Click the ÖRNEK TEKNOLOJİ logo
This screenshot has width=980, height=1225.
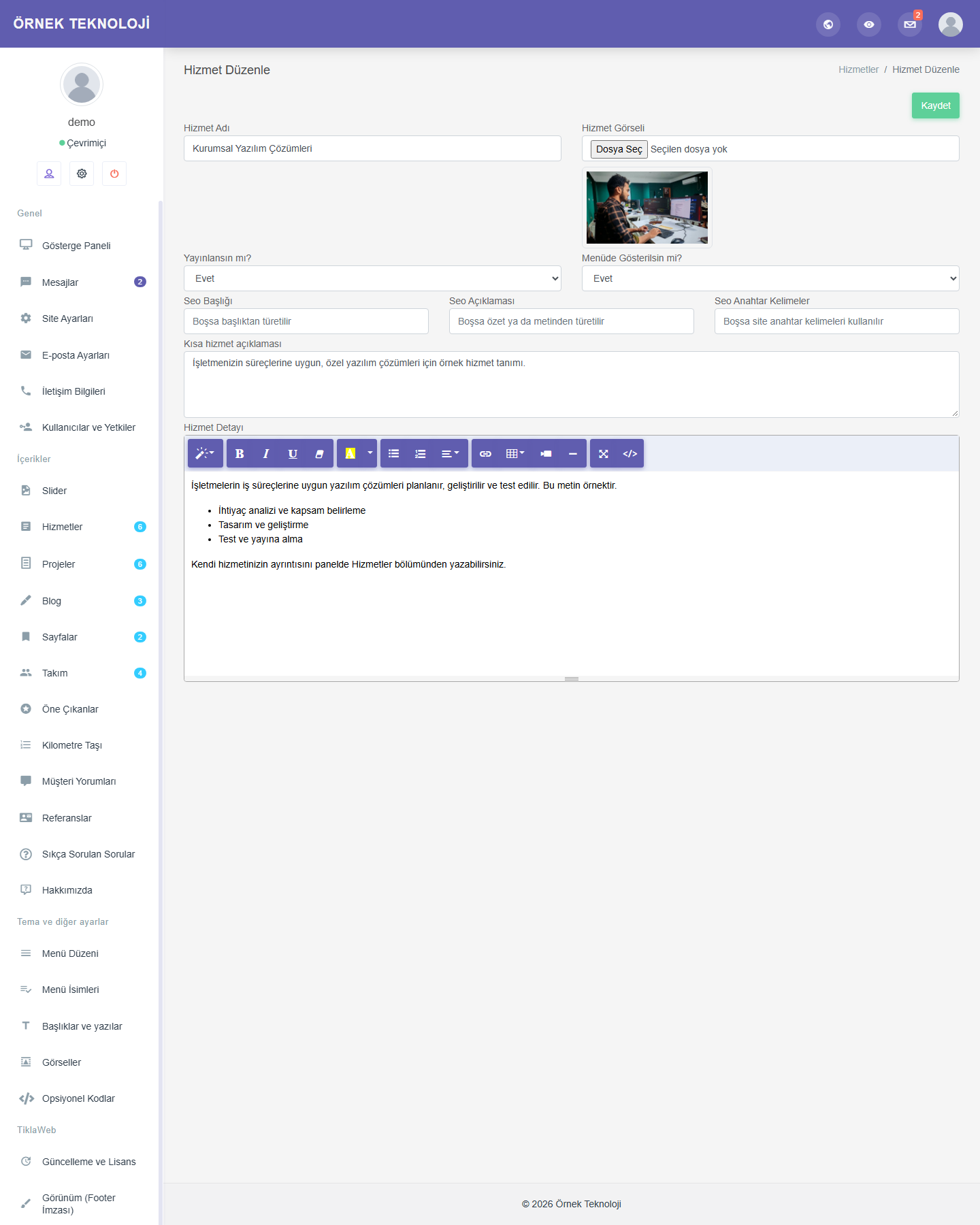82,24
